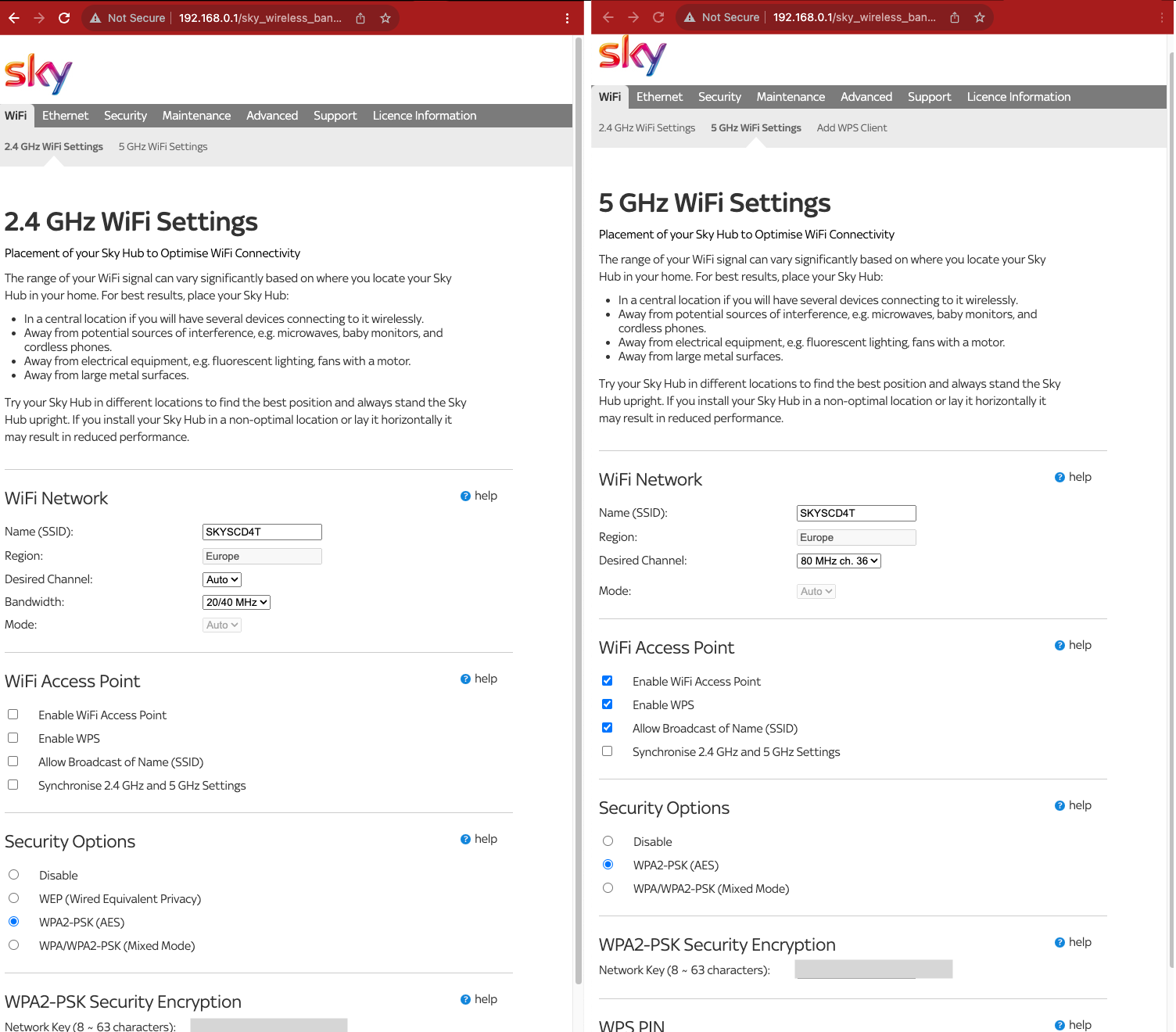Click the SSID name field on 5 GHz page
The height and width of the screenshot is (1032, 1176).
[x=856, y=513]
